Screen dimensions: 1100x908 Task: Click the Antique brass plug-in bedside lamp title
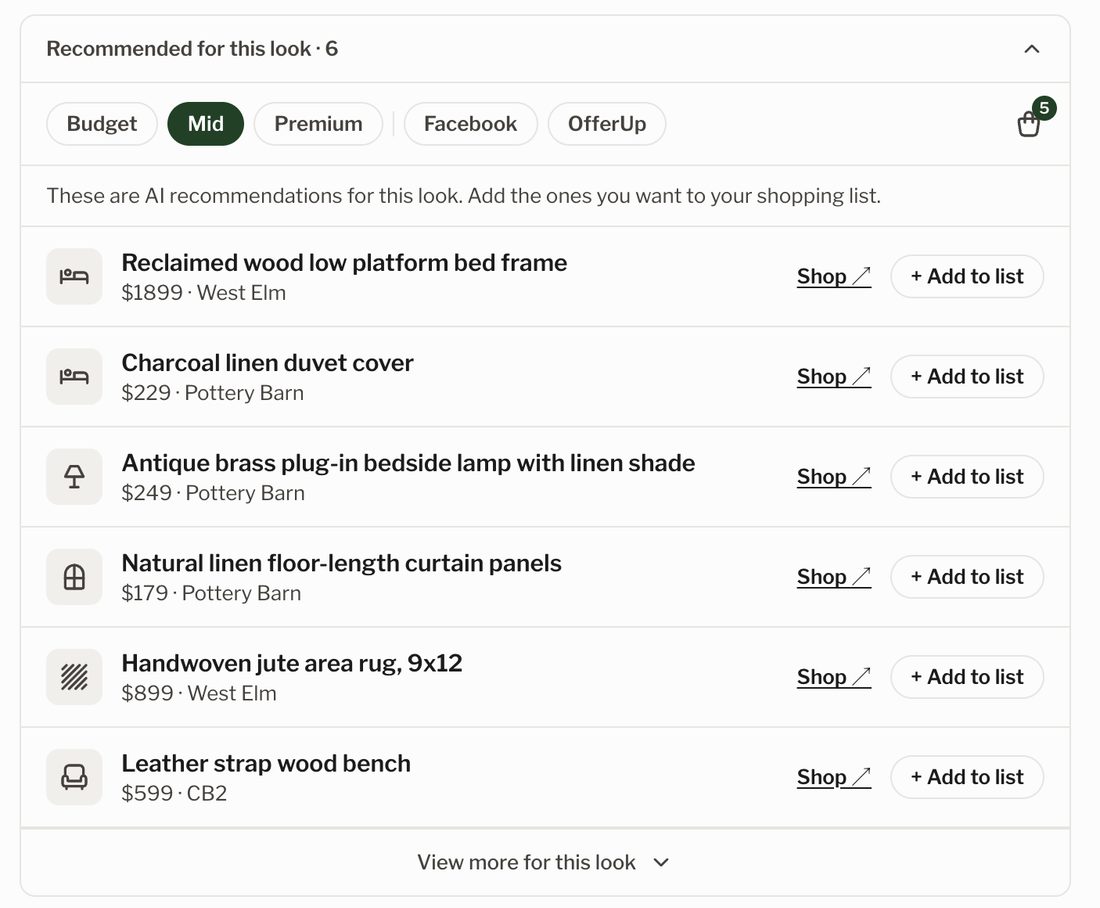(x=408, y=464)
